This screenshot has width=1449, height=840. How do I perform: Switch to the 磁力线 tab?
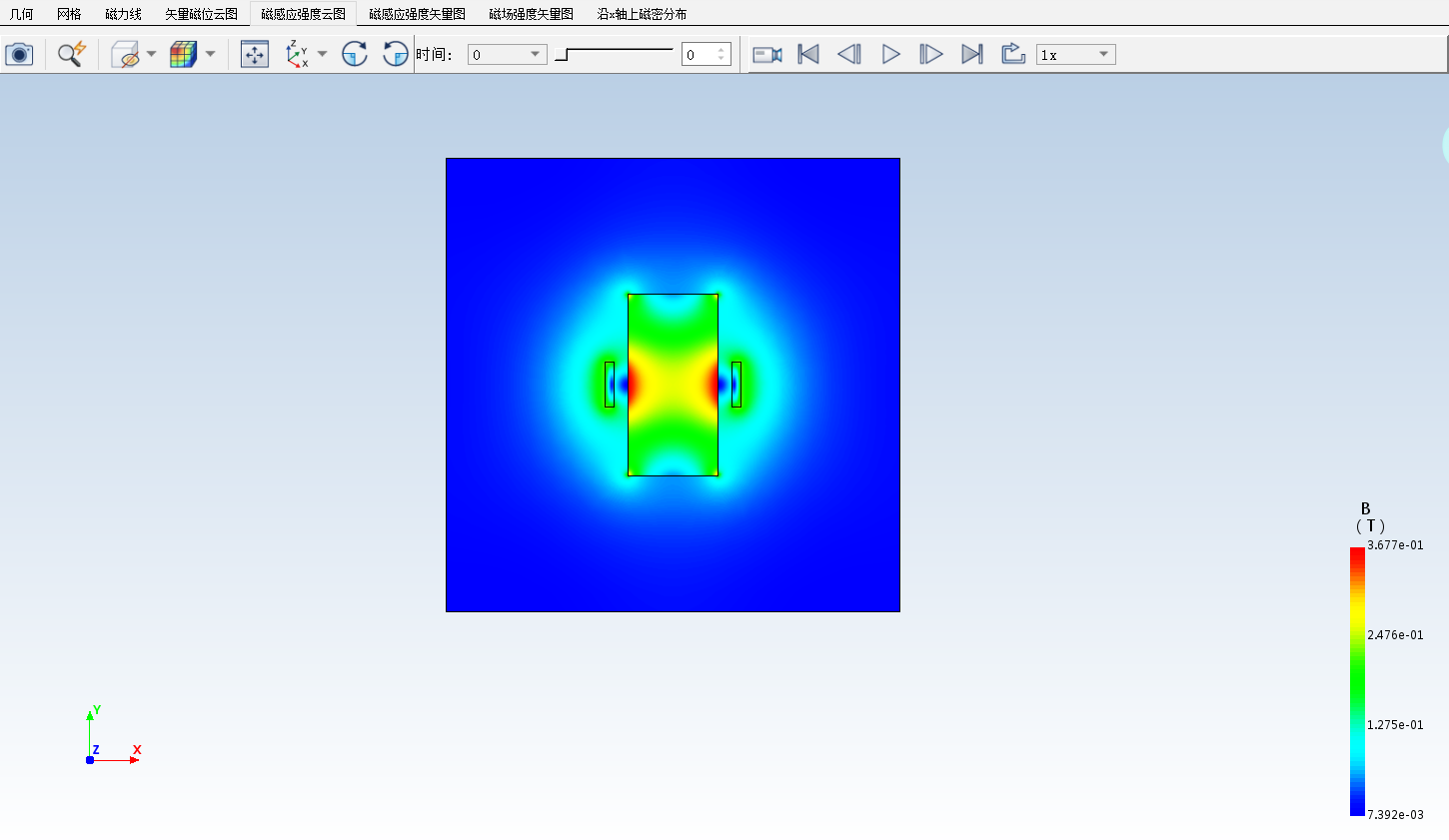(x=123, y=14)
